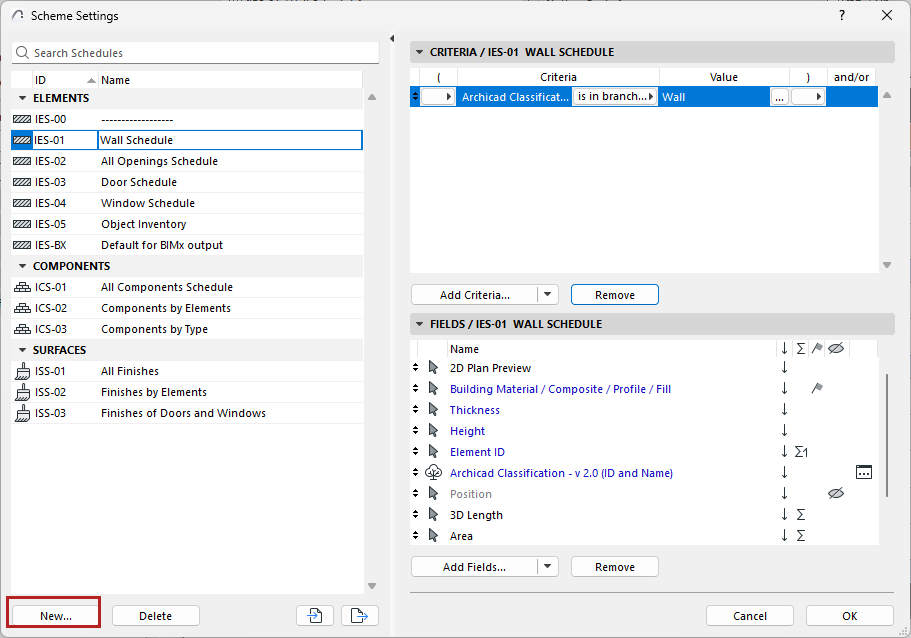Image resolution: width=911 pixels, height=638 pixels.
Task: Click the New... button
Action: (56, 616)
